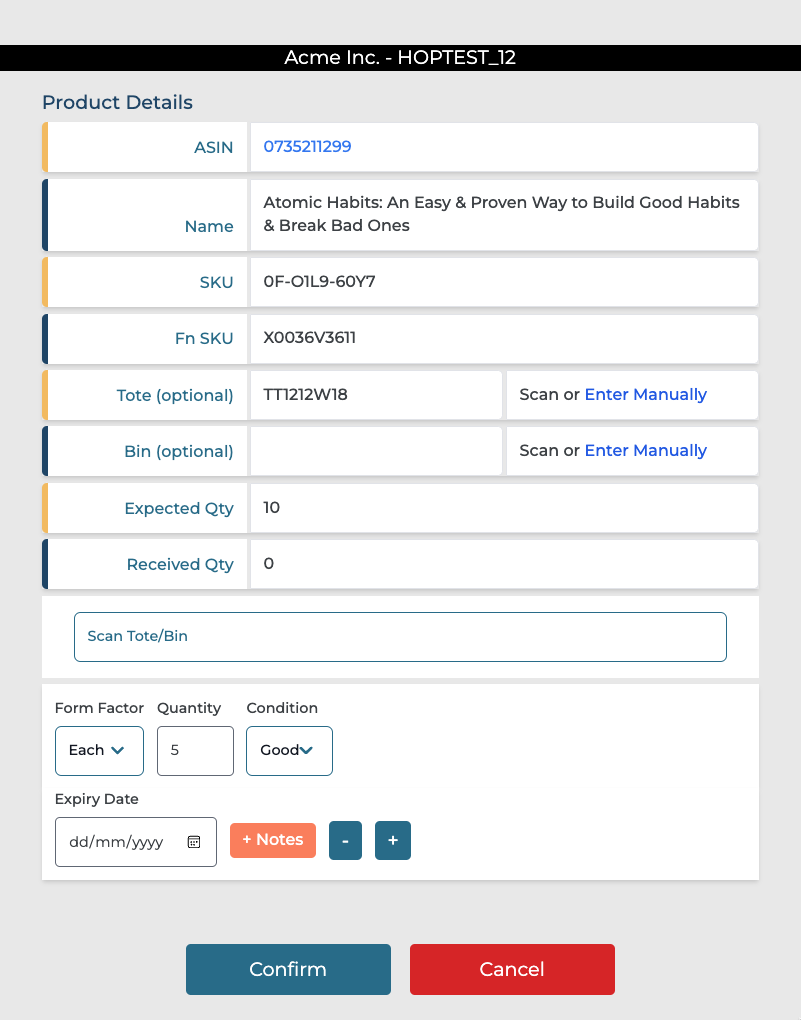Viewport: 801px width, 1020px height.
Task: Open the Form Factor Each dropdown
Action: click(x=99, y=751)
